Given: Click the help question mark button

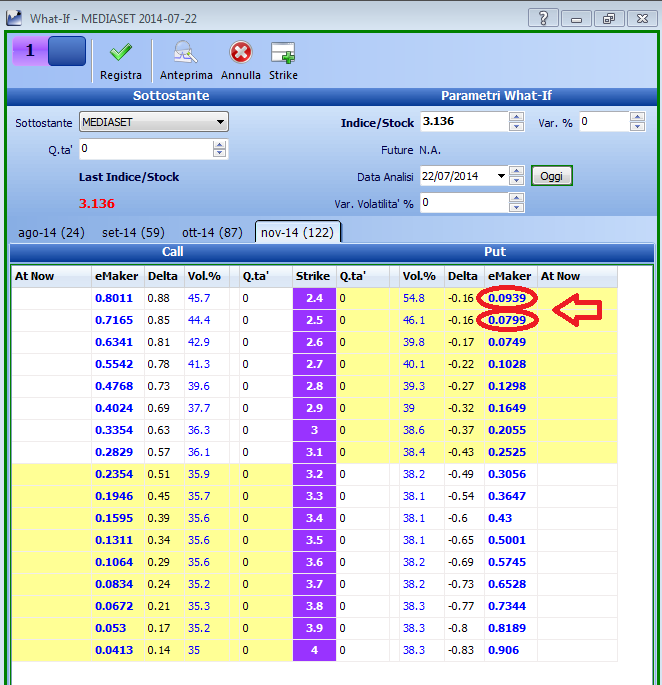Looking at the screenshot, I should pyautogui.click(x=543, y=19).
